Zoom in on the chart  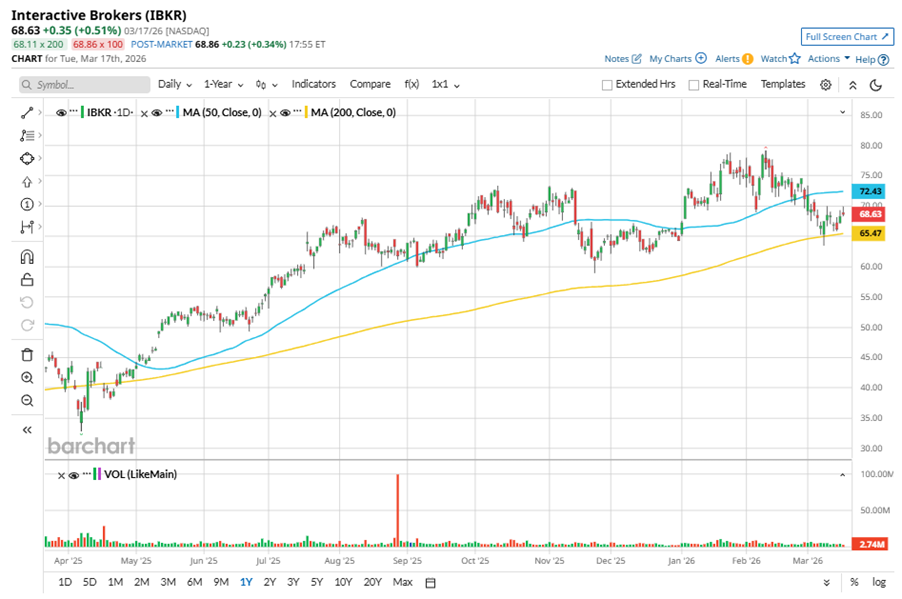click(27, 377)
